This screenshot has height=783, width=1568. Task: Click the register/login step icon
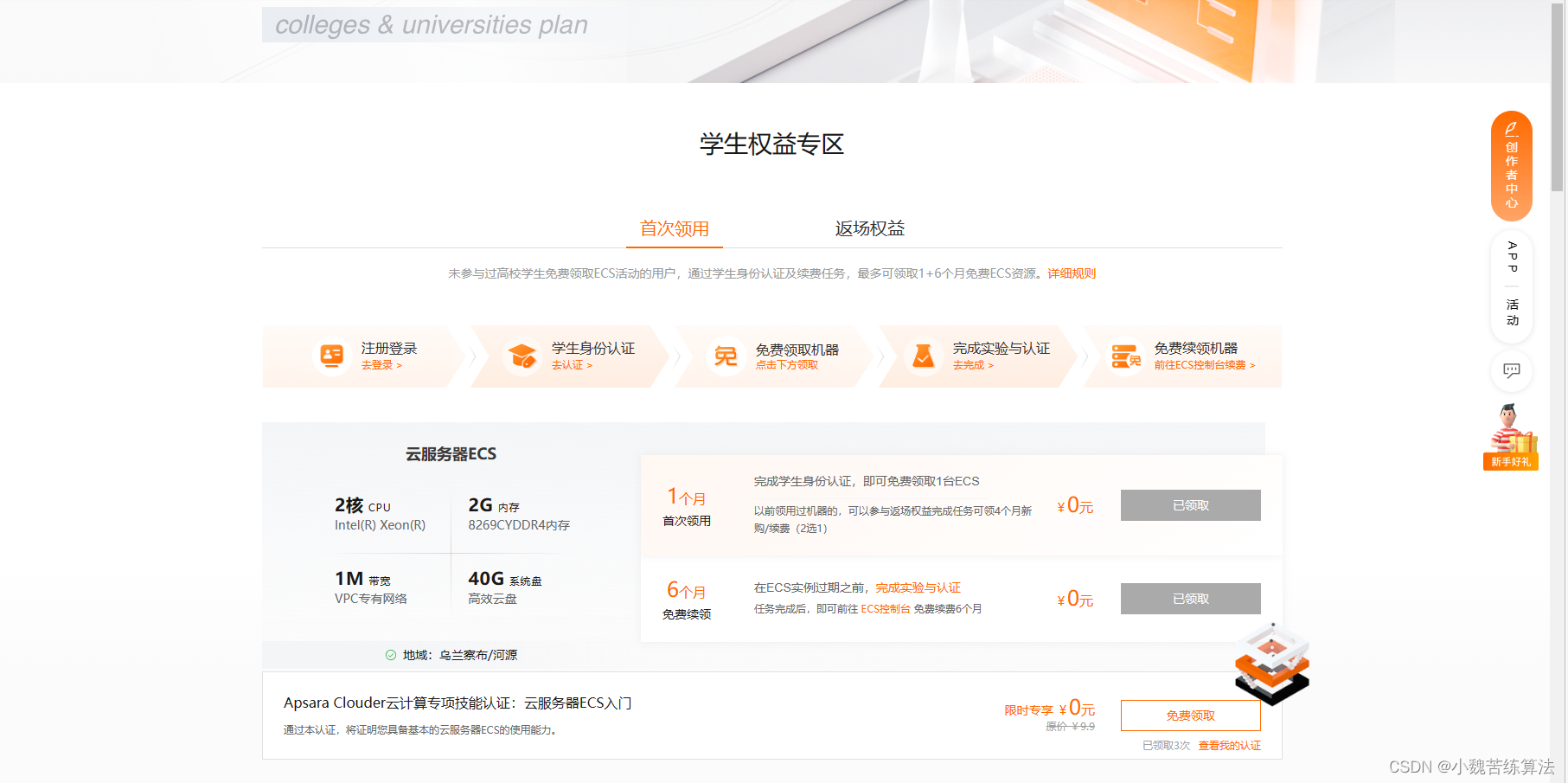(x=332, y=356)
